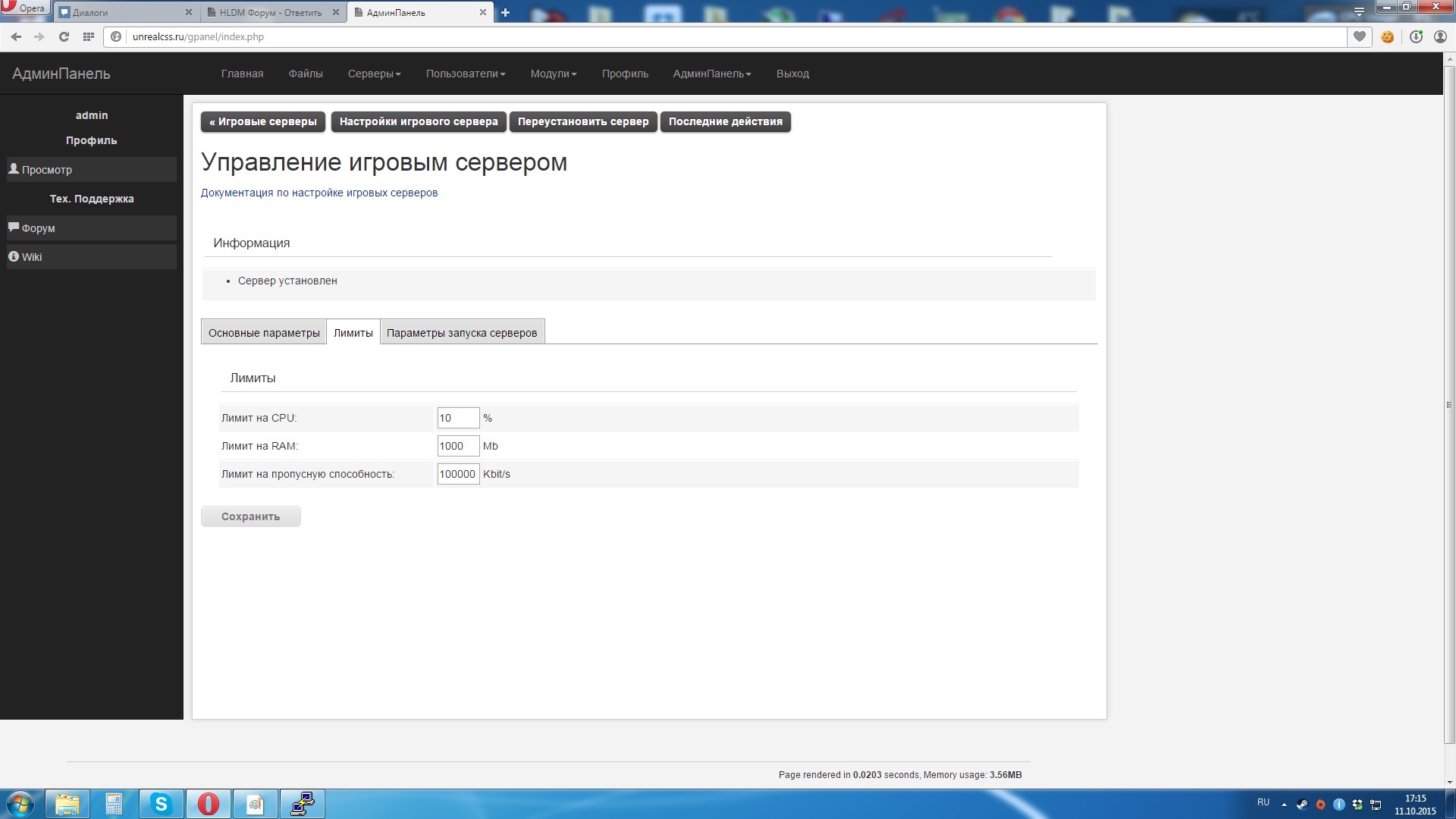1456x819 pixels.
Task: Click the bookmark heart icon in address bar
Action: tap(1360, 36)
